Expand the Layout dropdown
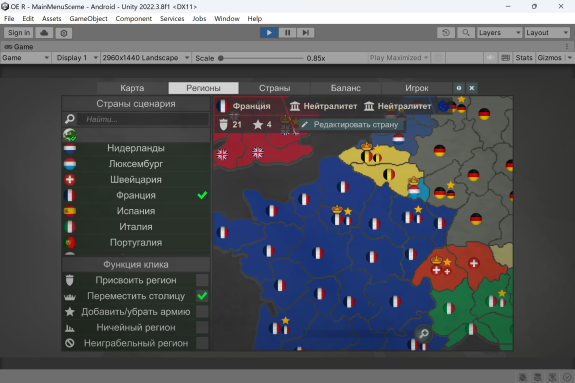The image size is (575, 383). click(x=547, y=33)
